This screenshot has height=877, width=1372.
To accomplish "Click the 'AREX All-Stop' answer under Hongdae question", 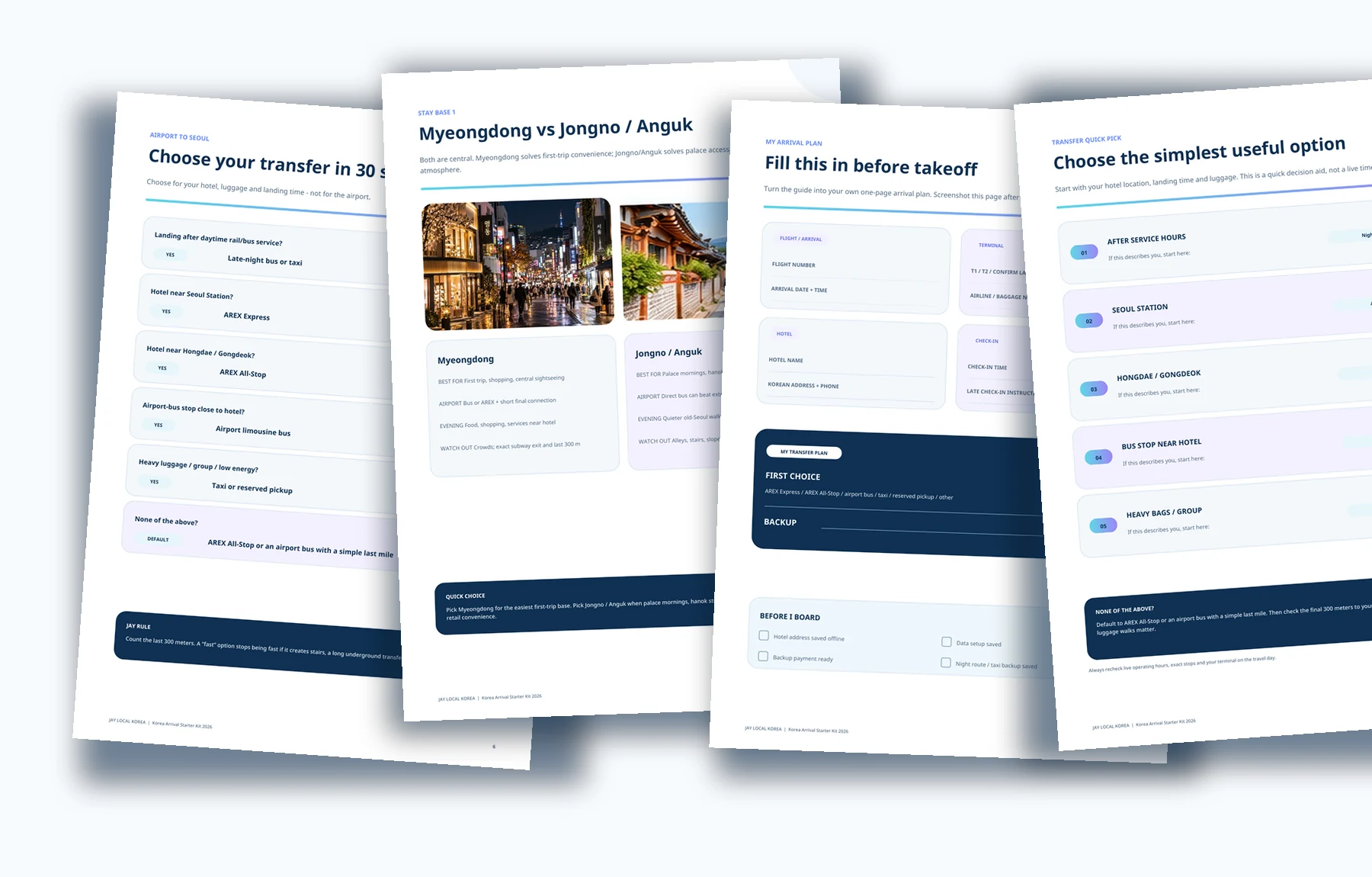I will coord(242,373).
